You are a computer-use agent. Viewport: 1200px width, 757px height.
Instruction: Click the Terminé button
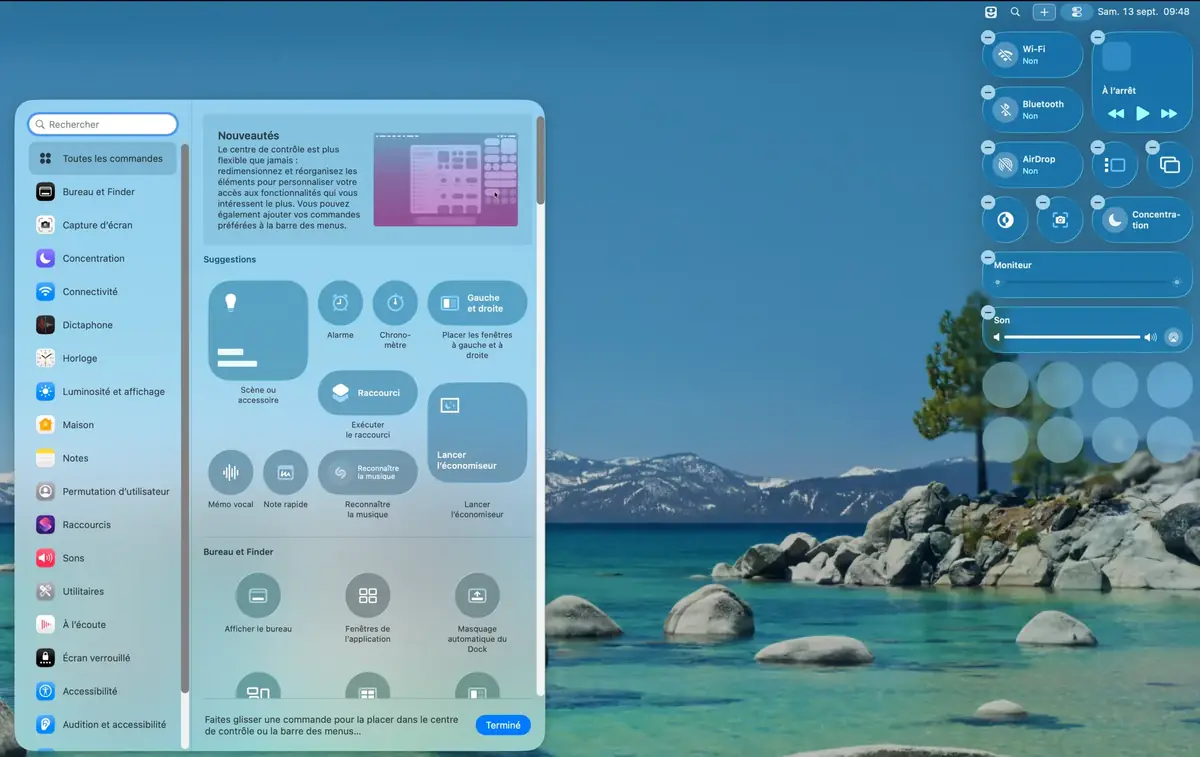point(503,725)
